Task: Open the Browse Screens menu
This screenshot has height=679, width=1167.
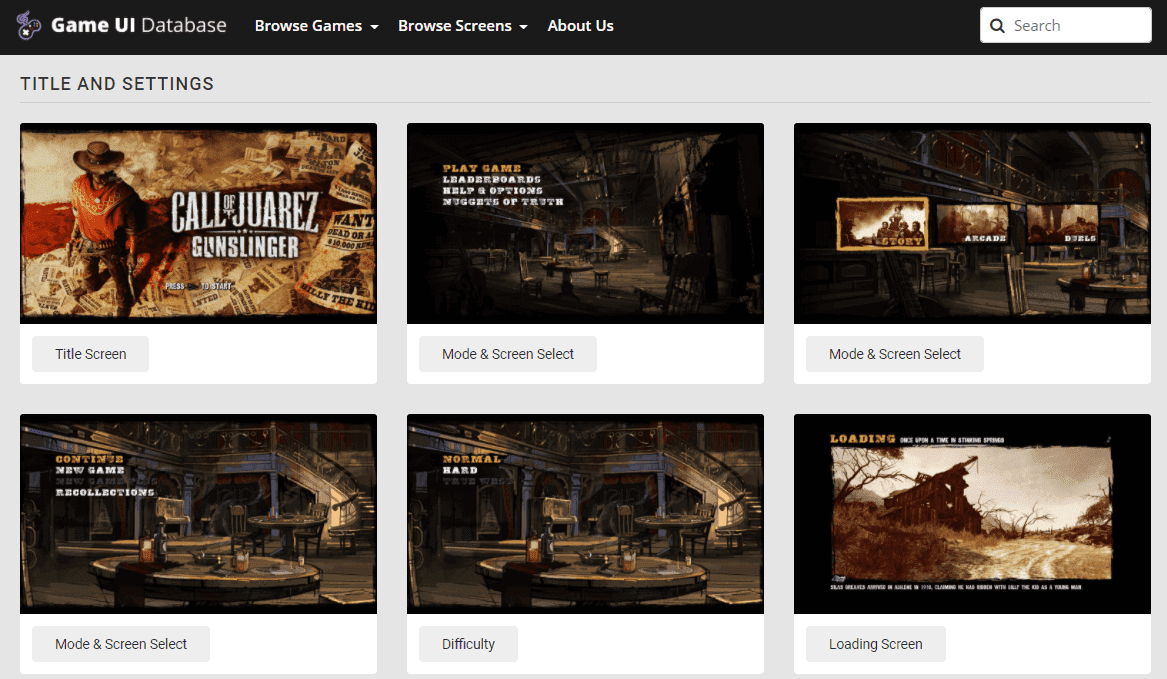Action: point(463,26)
